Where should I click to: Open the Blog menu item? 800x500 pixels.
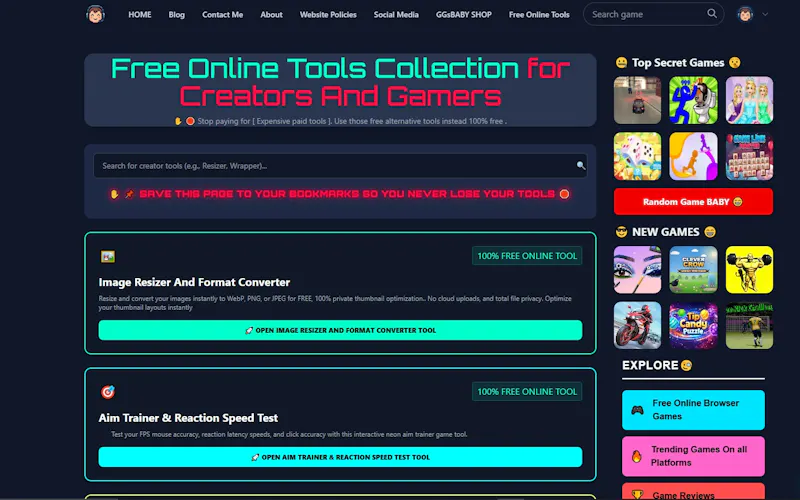coord(177,15)
